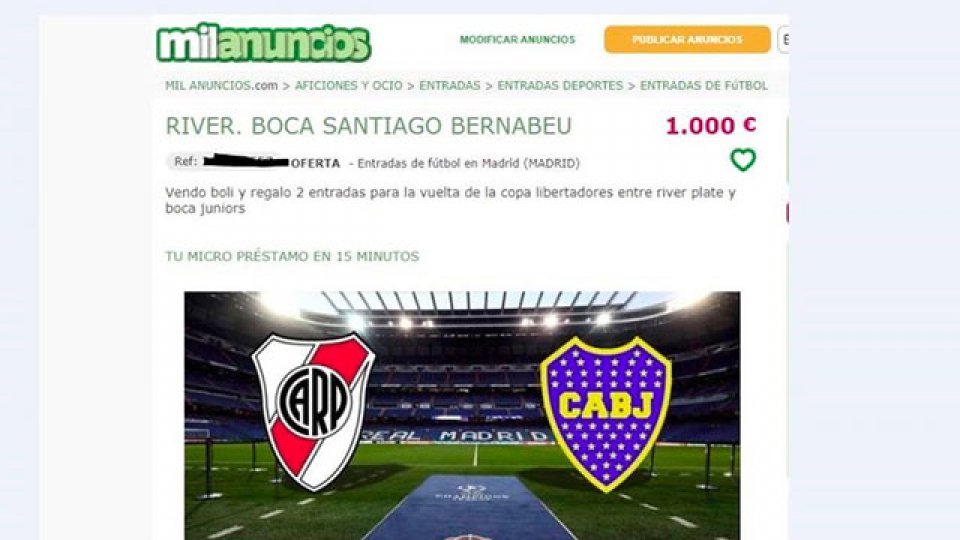Open AFICIONES Y OCIO breadcrumb
Viewport: 960px width, 540px height.
348,86
